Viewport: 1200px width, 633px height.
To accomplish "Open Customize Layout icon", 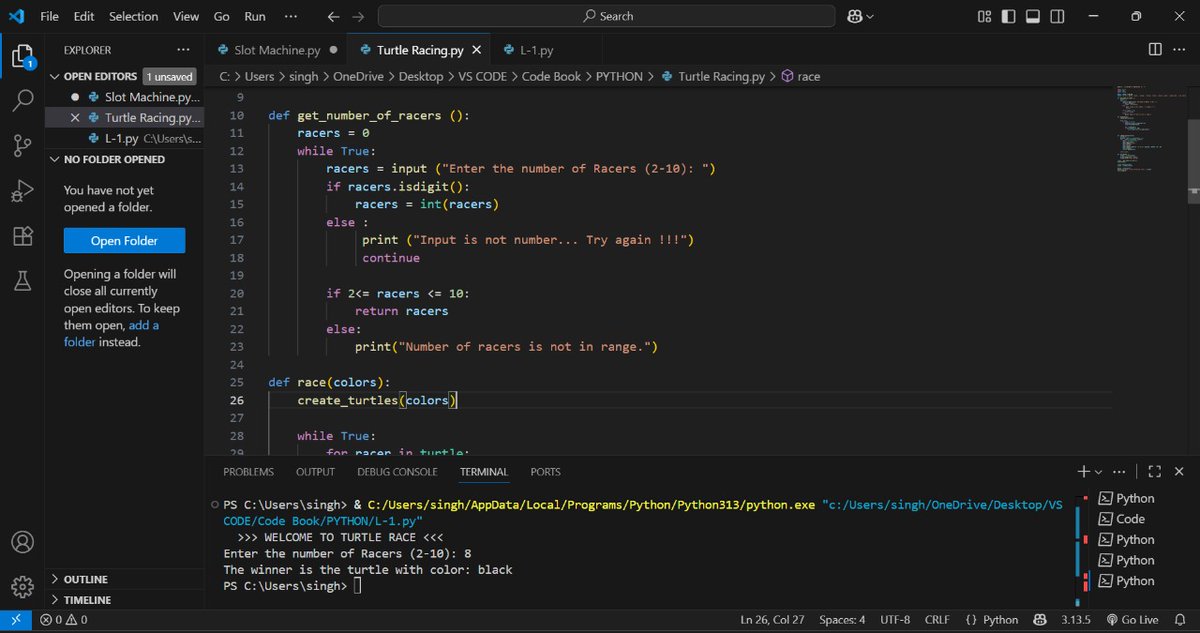I will click(x=985, y=16).
